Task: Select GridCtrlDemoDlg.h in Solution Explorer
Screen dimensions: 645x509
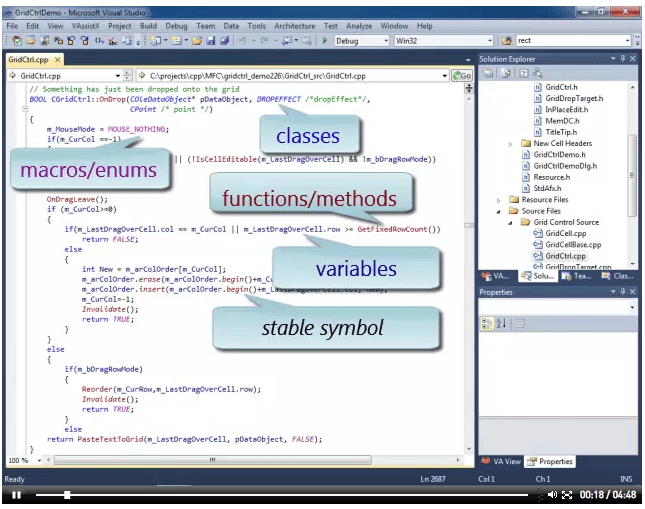Action: pyautogui.click(x=565, y=166)
